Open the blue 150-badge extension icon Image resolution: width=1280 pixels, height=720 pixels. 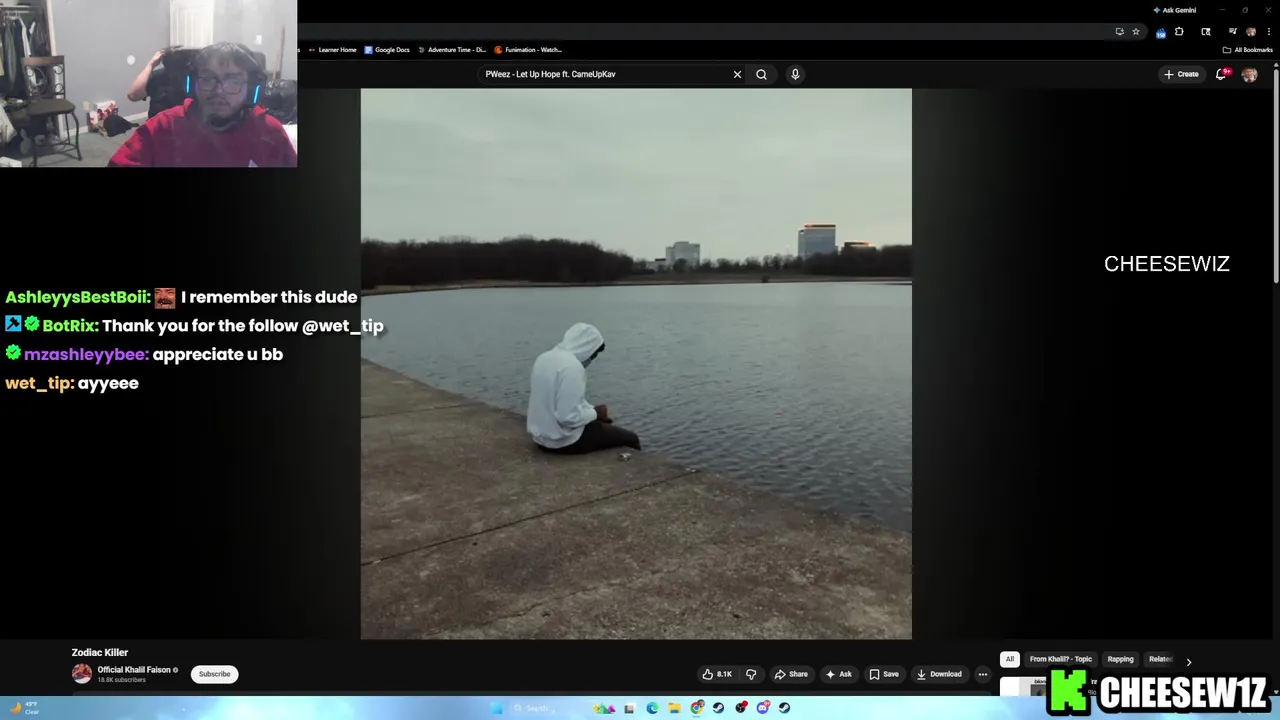pos(1161,33)
